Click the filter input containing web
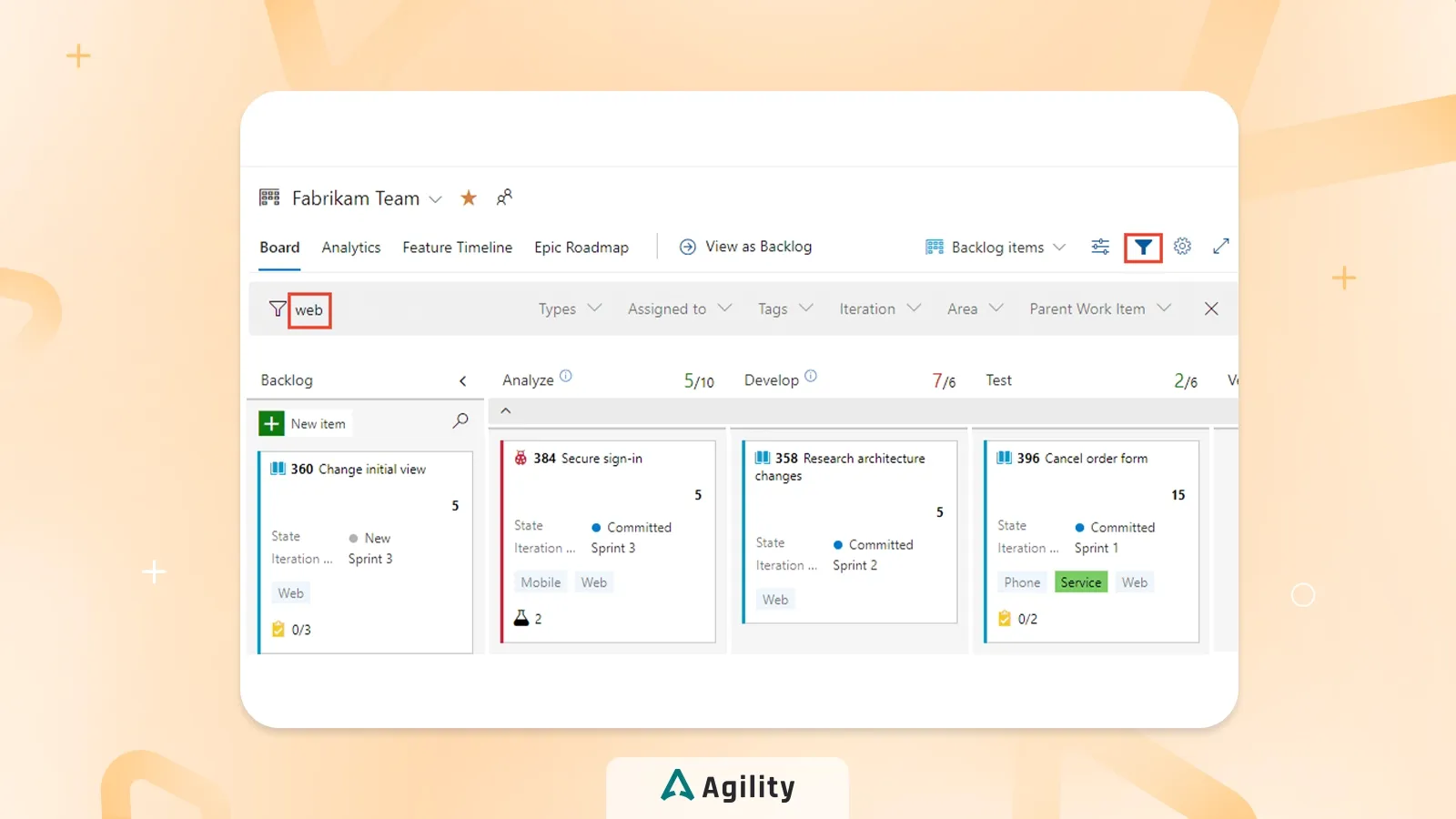The width and height of the screenshot is (1456, 819). 311,310
